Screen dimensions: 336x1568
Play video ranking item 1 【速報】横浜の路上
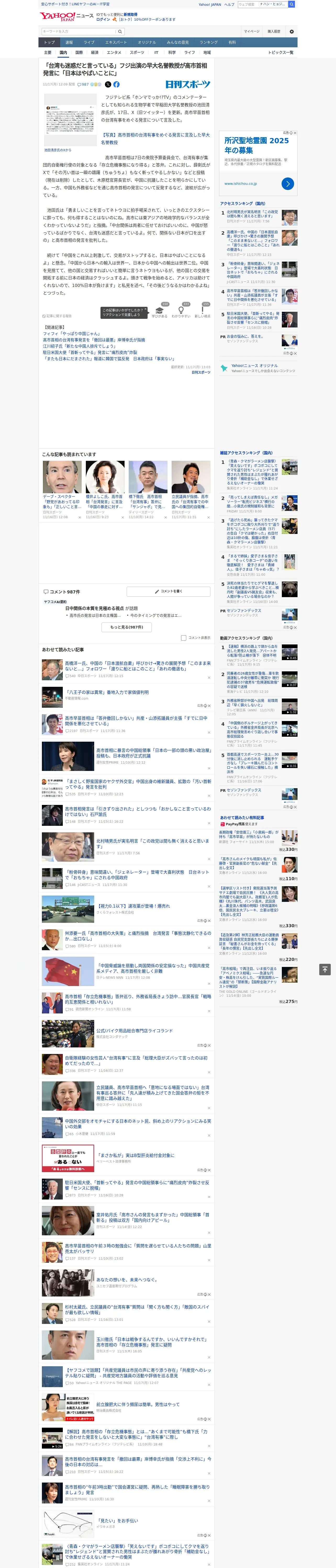pyautogui.click(x=289, y=653)
